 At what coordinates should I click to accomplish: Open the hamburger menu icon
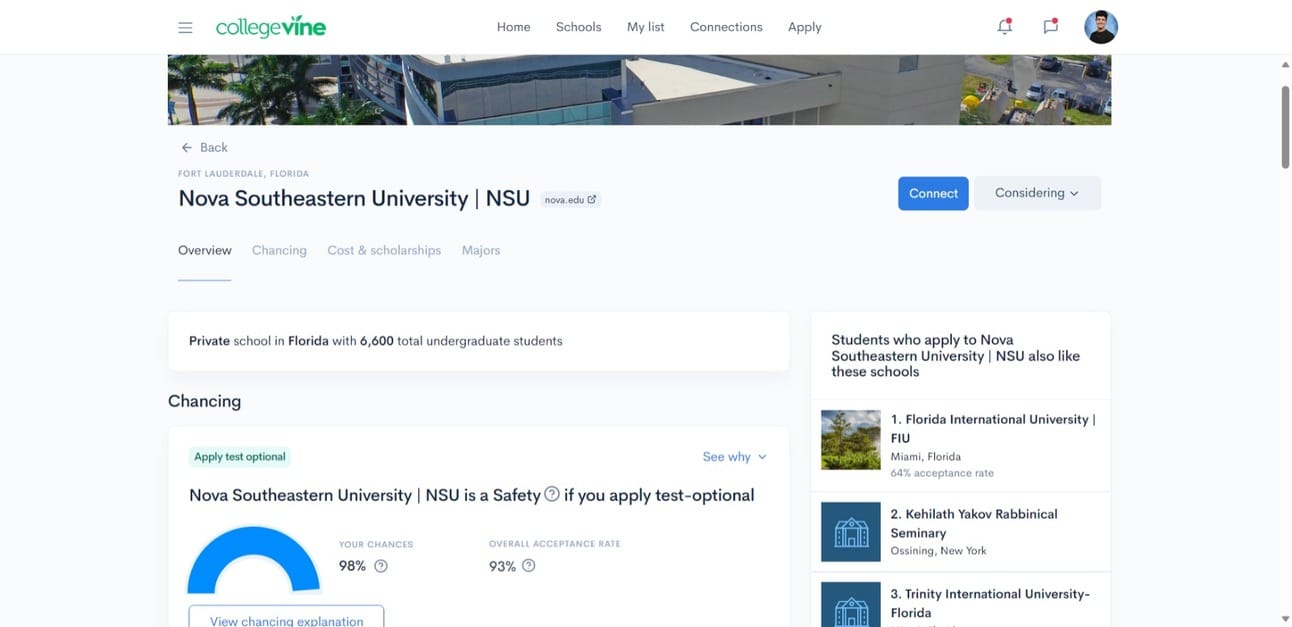click(x=185, y=27)
